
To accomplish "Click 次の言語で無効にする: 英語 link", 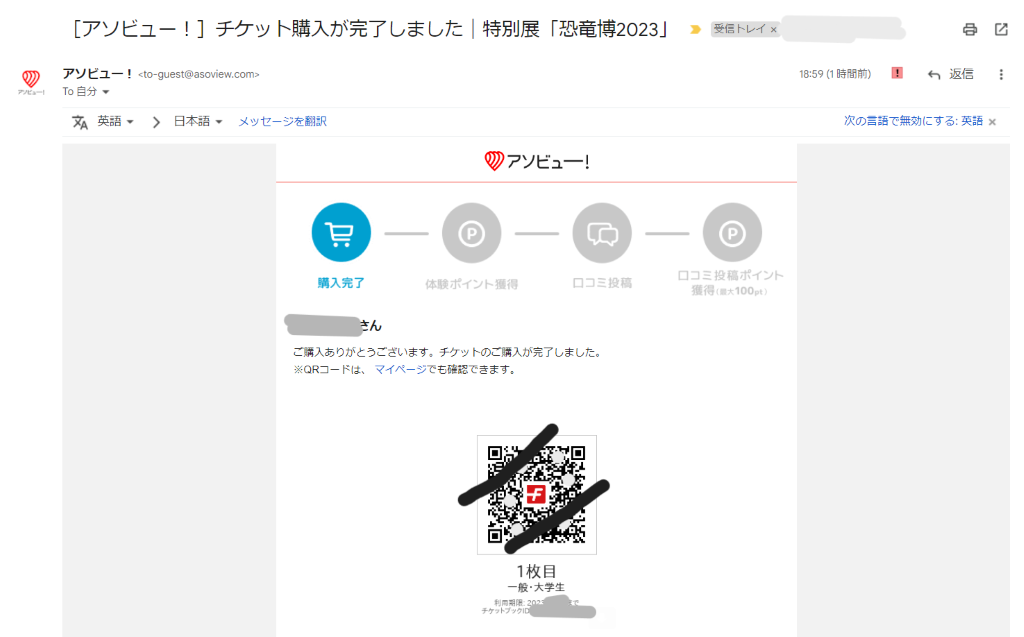I will coord(913,121).
